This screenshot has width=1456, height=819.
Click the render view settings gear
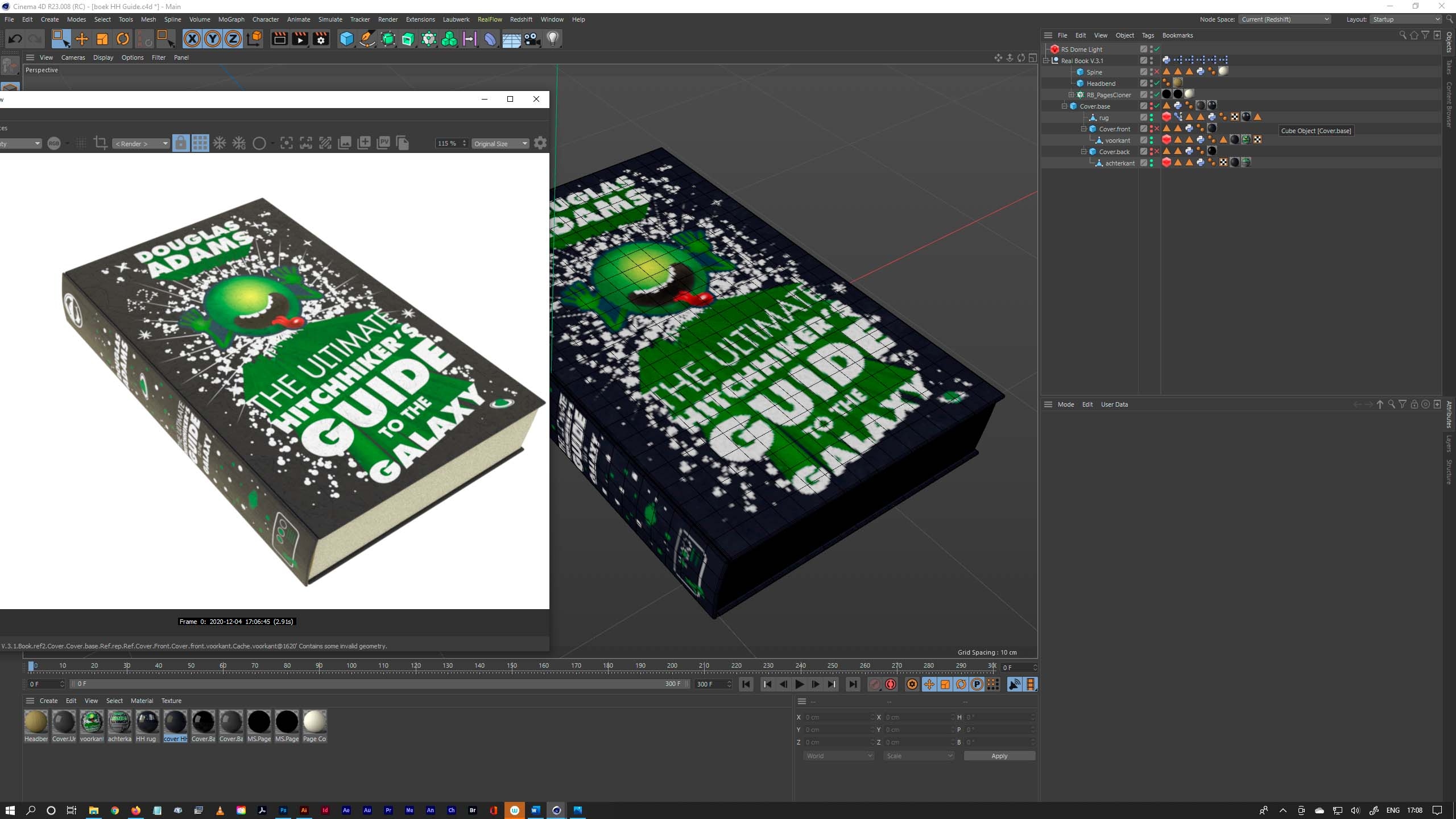click(540, 143)
